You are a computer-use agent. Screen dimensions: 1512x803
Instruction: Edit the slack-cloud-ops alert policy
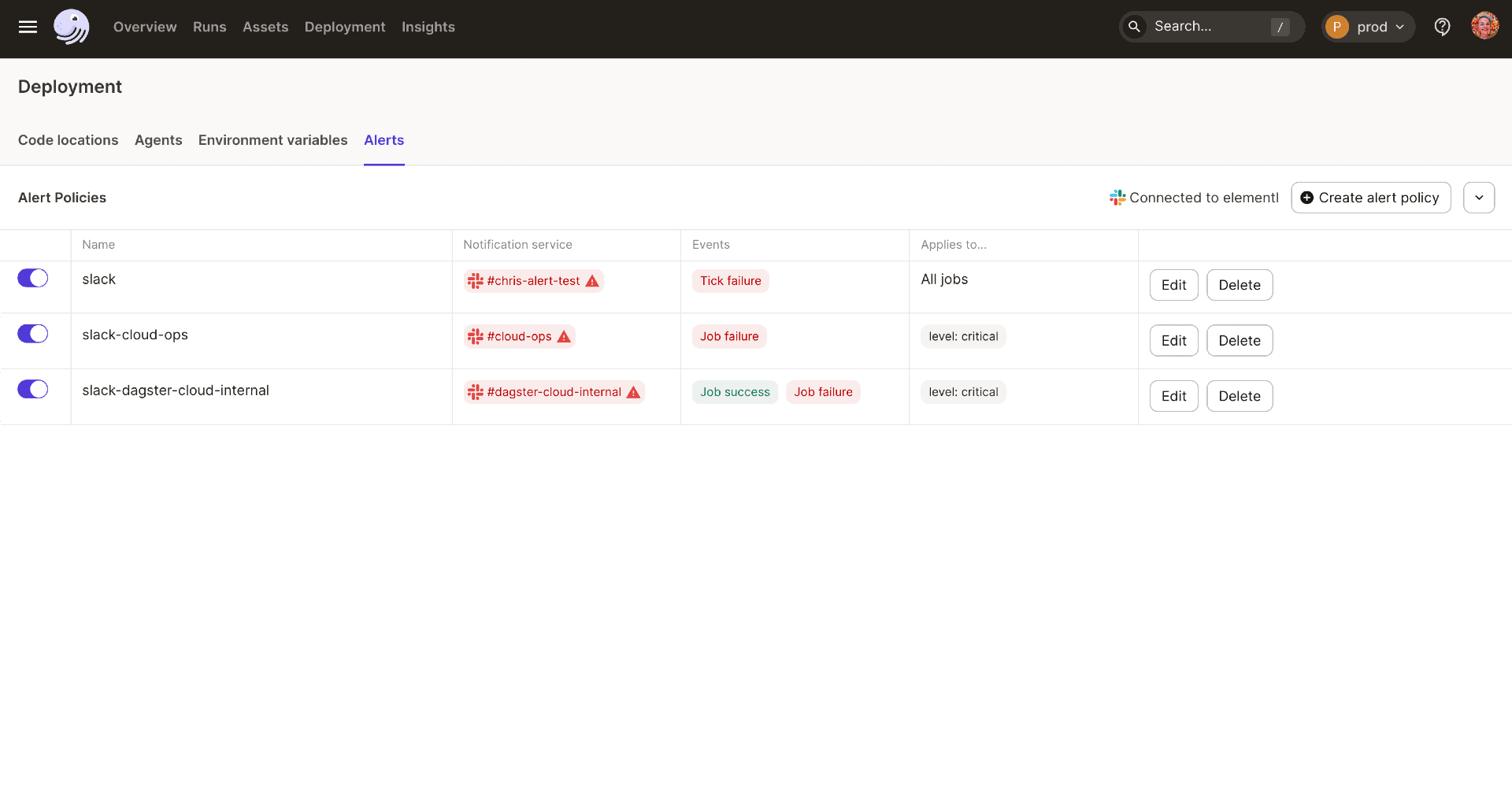click(x=1173, y=340)
